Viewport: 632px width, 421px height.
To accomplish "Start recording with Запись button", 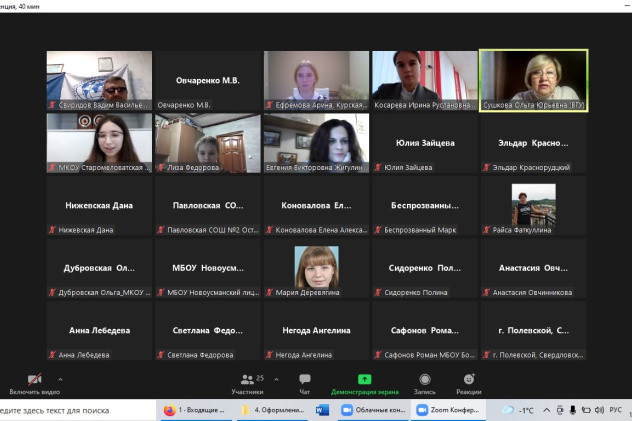I will 425,383.
